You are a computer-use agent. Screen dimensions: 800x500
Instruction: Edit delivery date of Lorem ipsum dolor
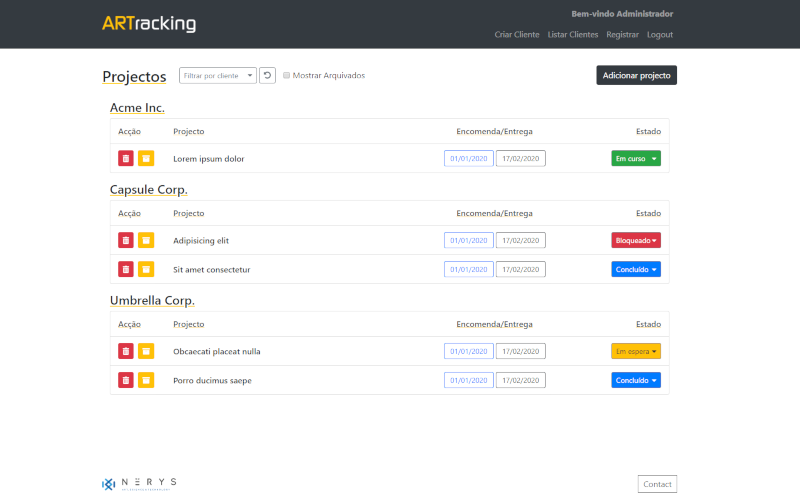tap(520, 158)
